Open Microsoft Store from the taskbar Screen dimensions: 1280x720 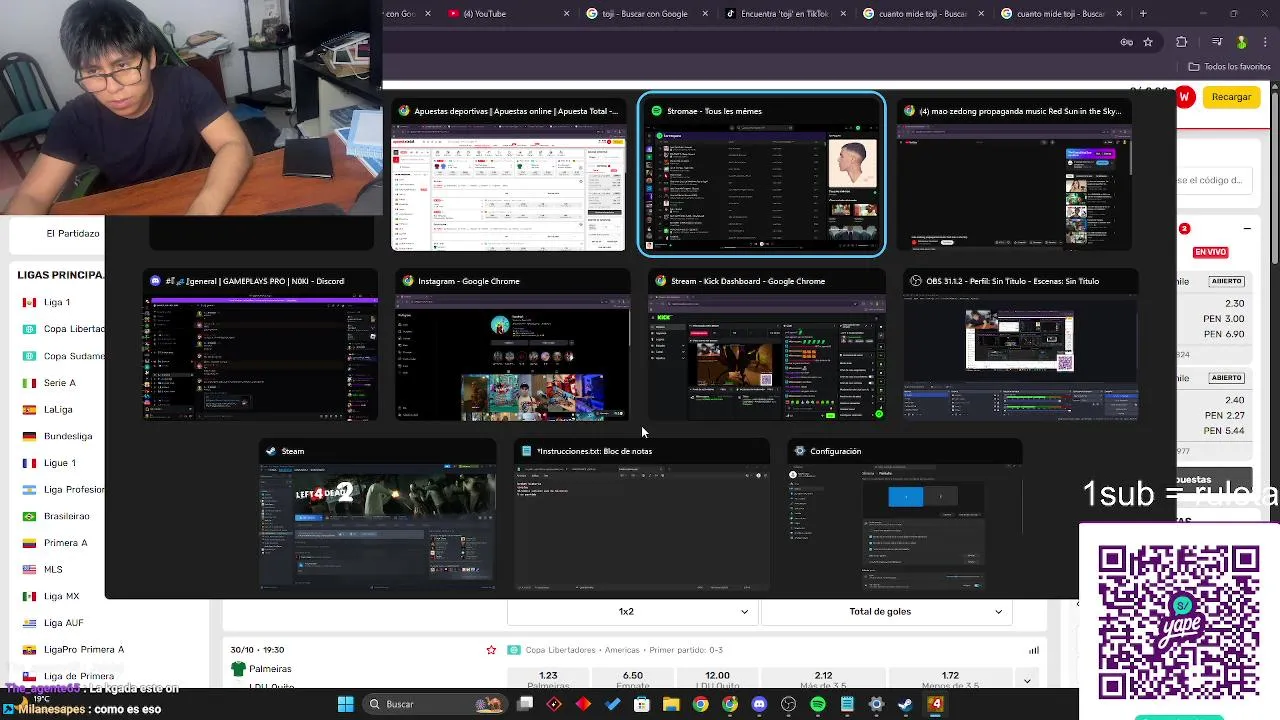coord(642,704)
